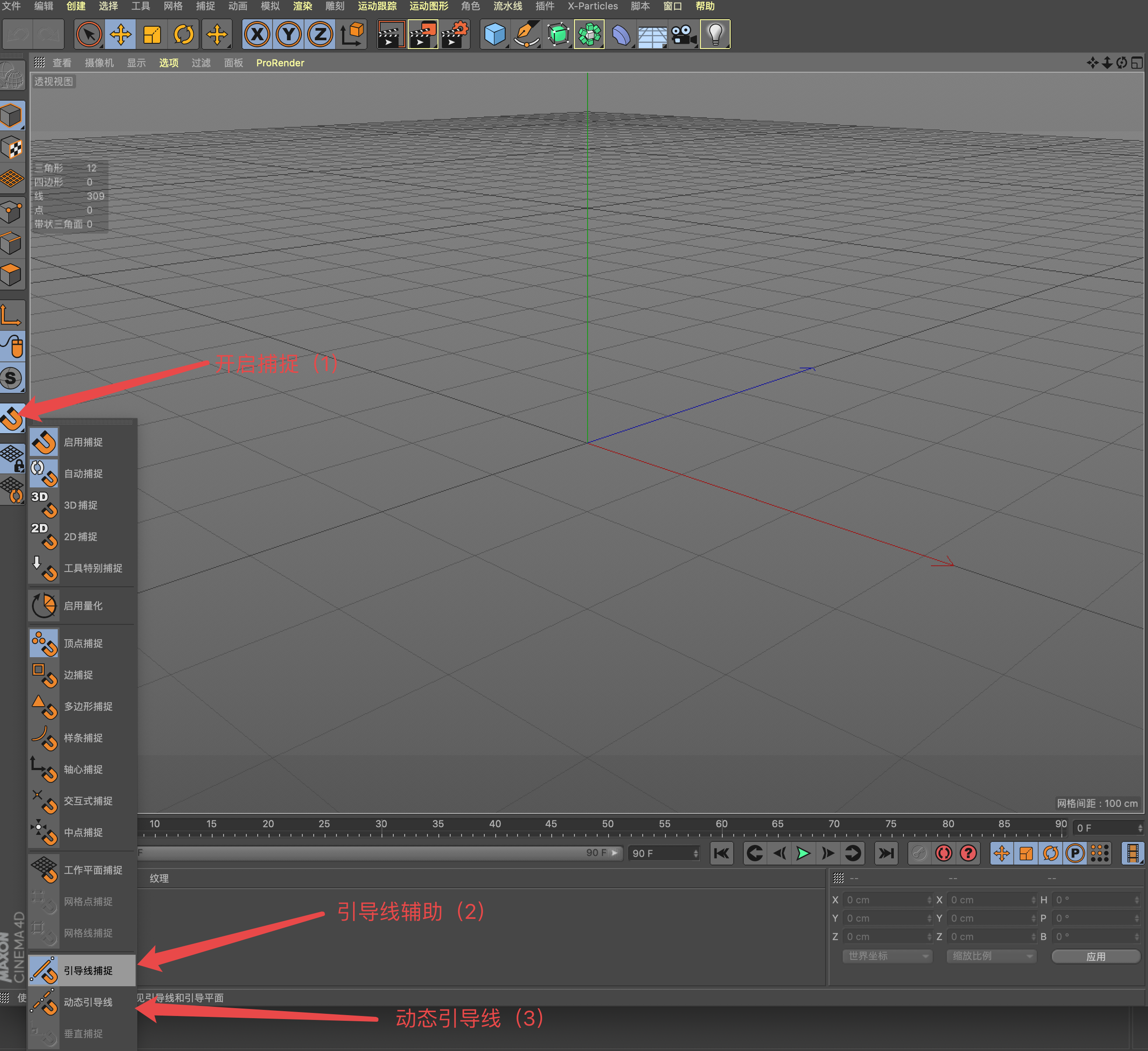Click the magnet Snap icon in the left sidebar
The width and height of the screenshot is (1148, 1051).
tap(11, 419)
